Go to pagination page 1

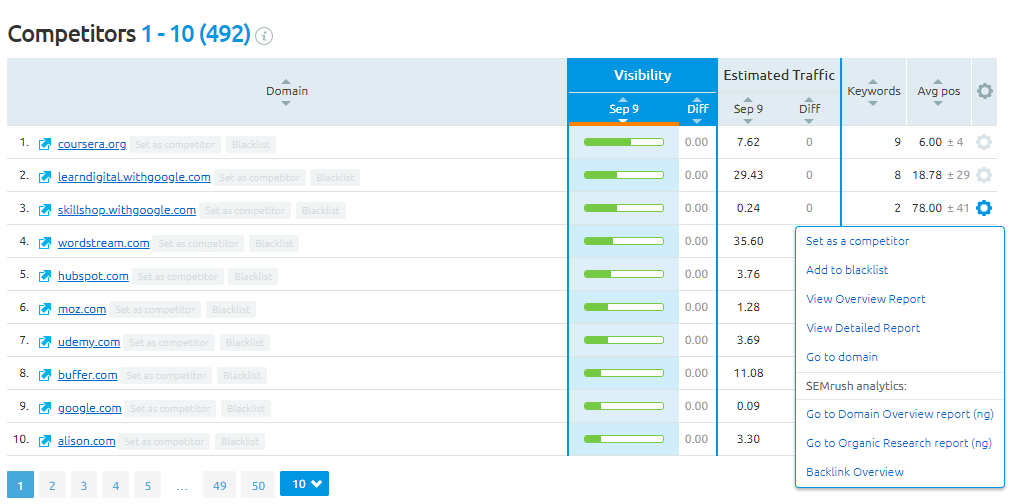click(x=20, y=485)
